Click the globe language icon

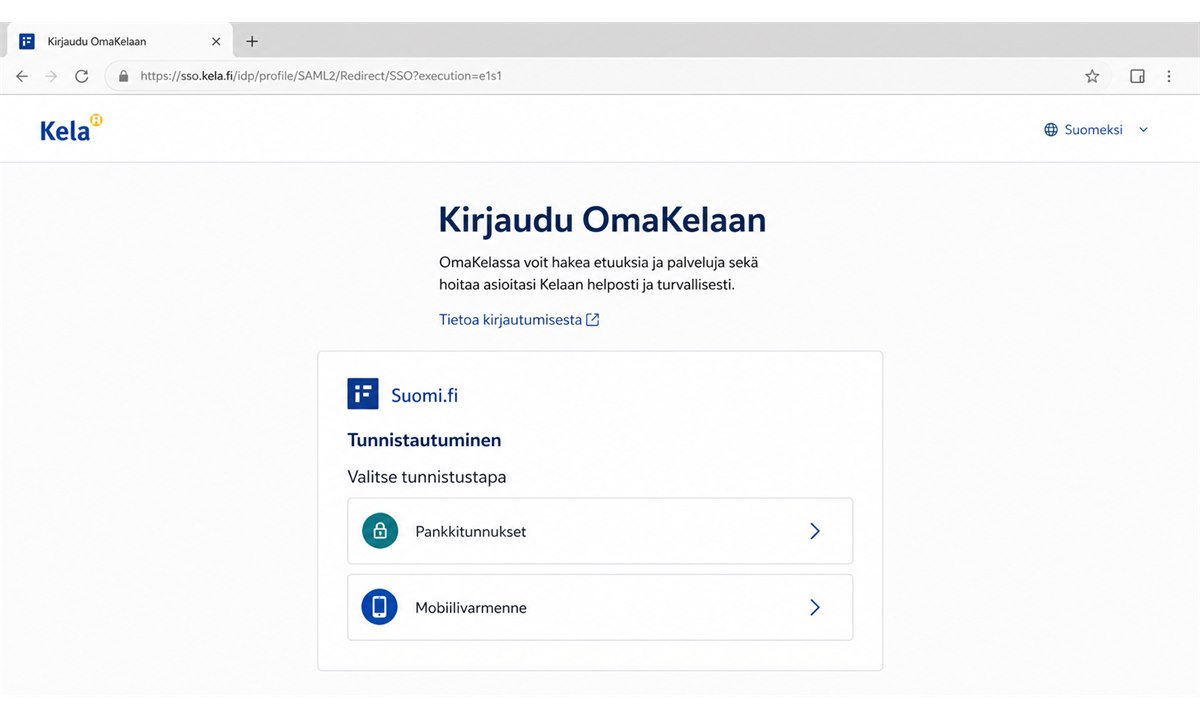[1051, 130]
